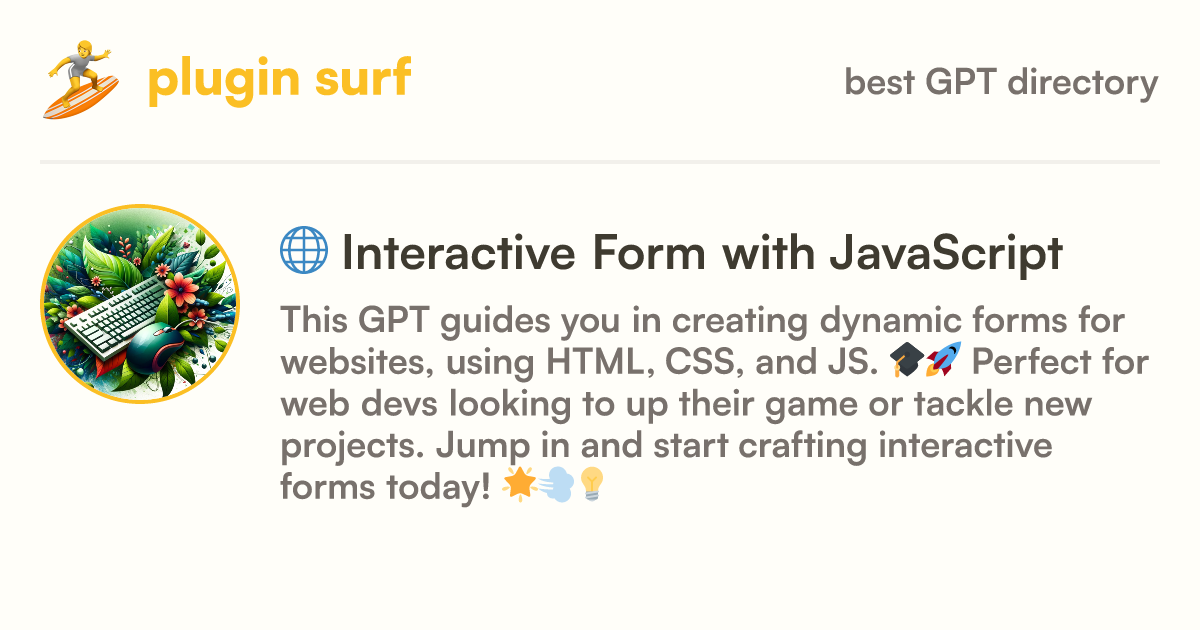Image resolution: width=1200 pixels, height=630 pixels.
Task: Click the word JavaScript in the heading
Action: 945,255
